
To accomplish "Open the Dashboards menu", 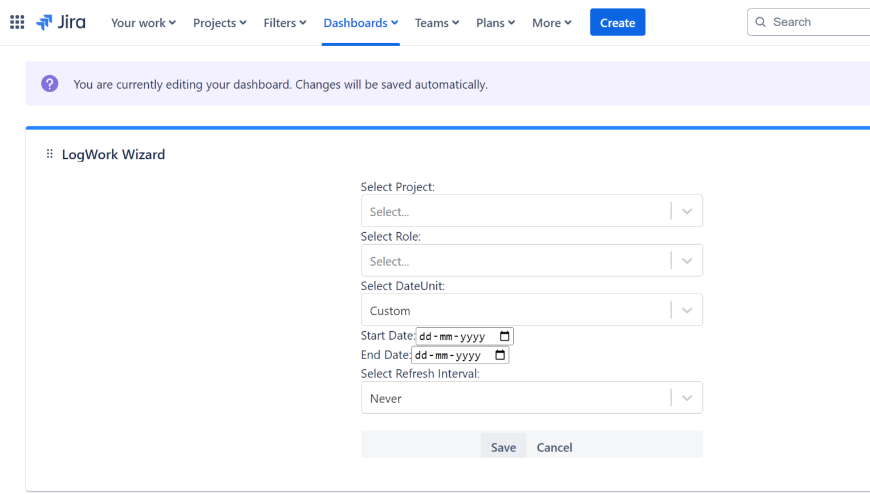I will [361, 22].
